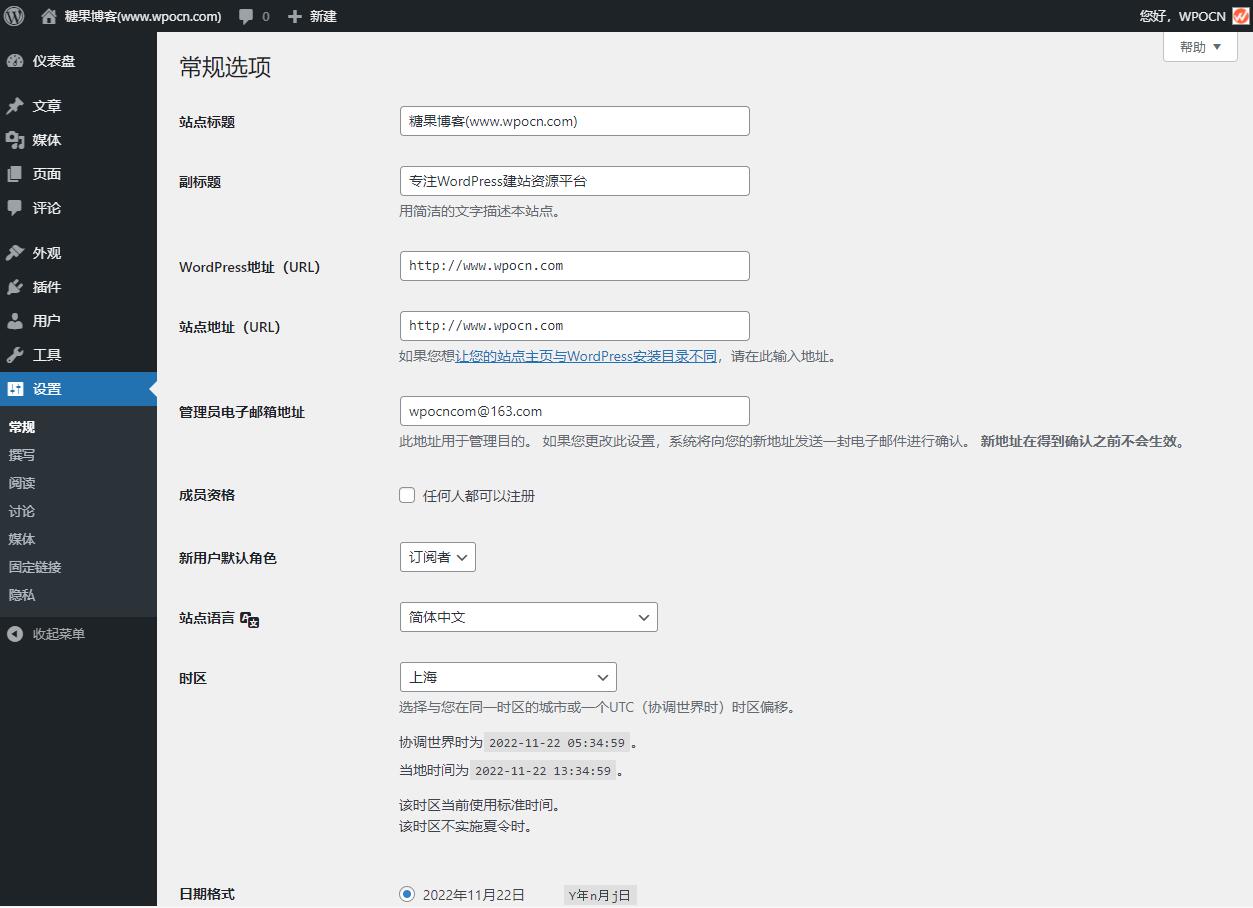Viewport: 1253px width, 908px height.
Task: Click the 站点标题 input field
Action: tap(575, 121)
